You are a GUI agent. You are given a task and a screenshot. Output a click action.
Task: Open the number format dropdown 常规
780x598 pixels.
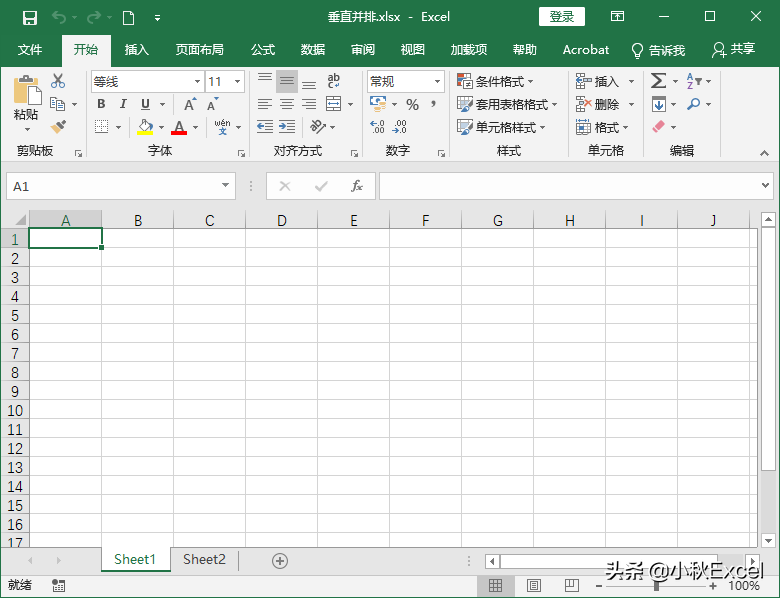point(437,81)
